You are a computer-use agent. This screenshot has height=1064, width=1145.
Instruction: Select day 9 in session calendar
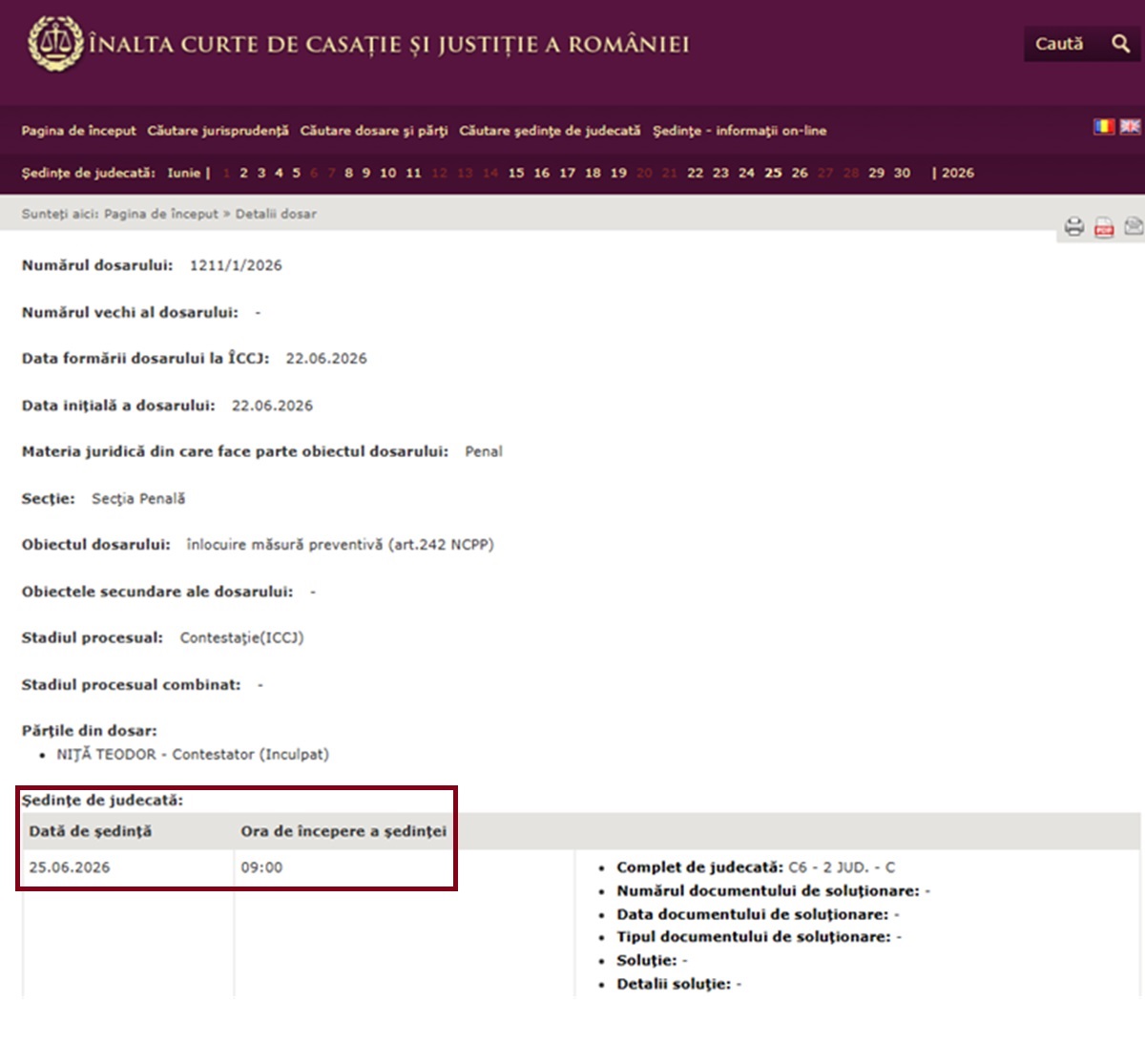[365, 173]
